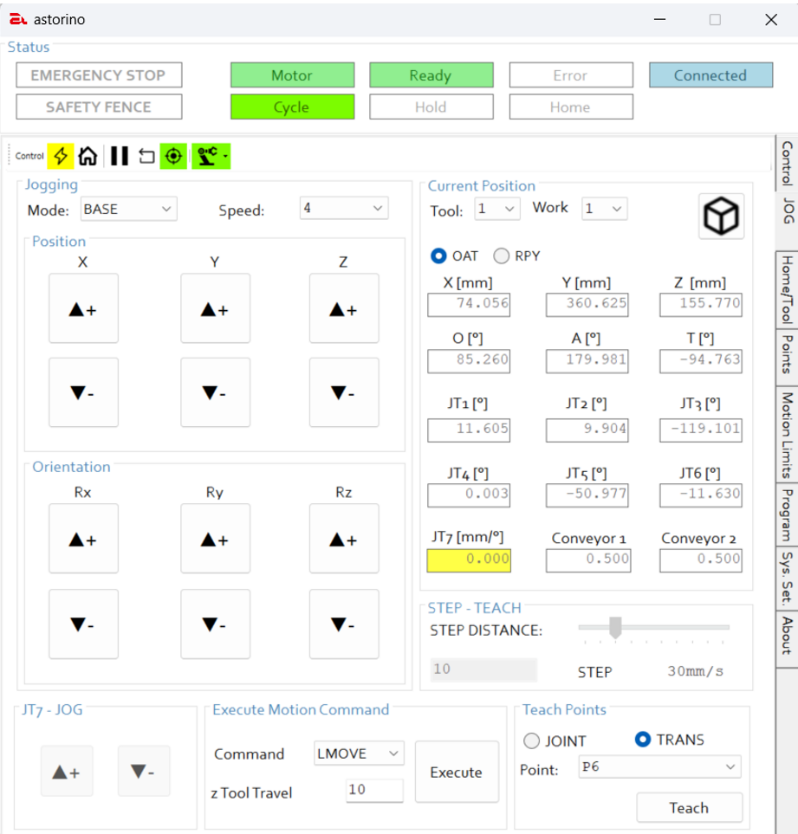The image size is (798, 834).
Task: Select the JOINT teach point option
Action: coord(532,741)
